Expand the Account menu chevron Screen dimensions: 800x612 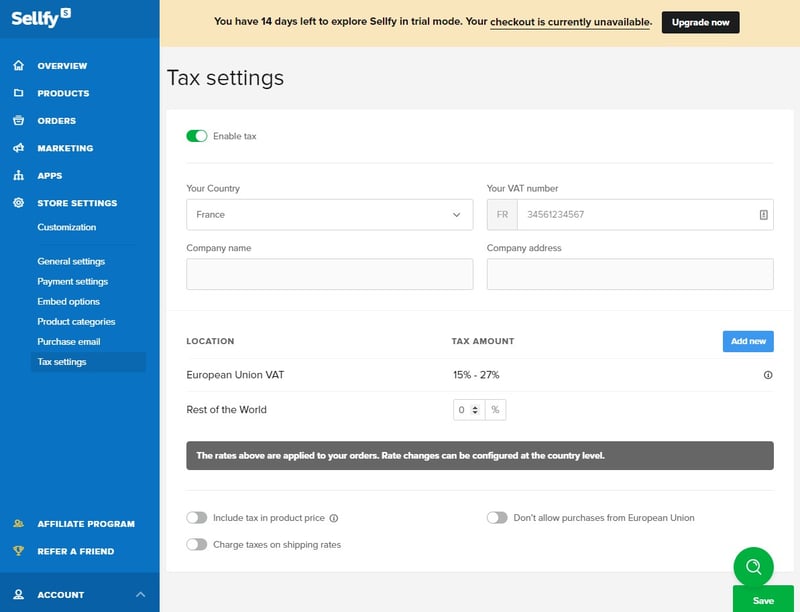point(140,595)
